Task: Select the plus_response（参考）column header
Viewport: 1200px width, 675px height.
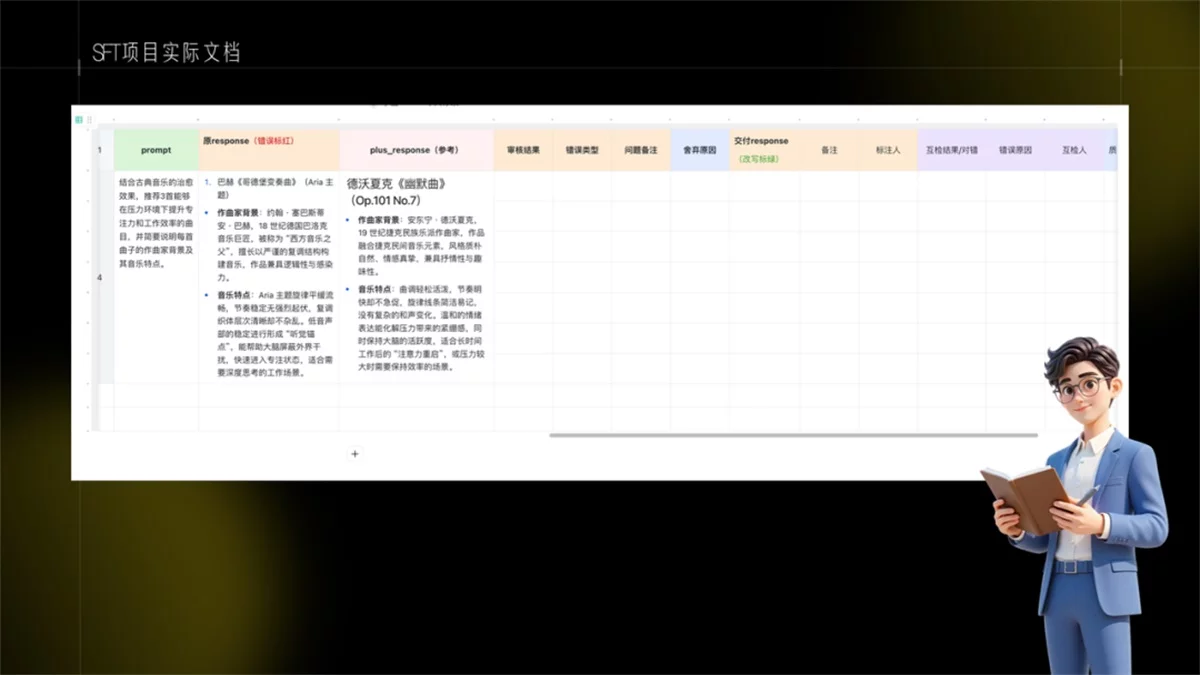Action: [415, 149]
